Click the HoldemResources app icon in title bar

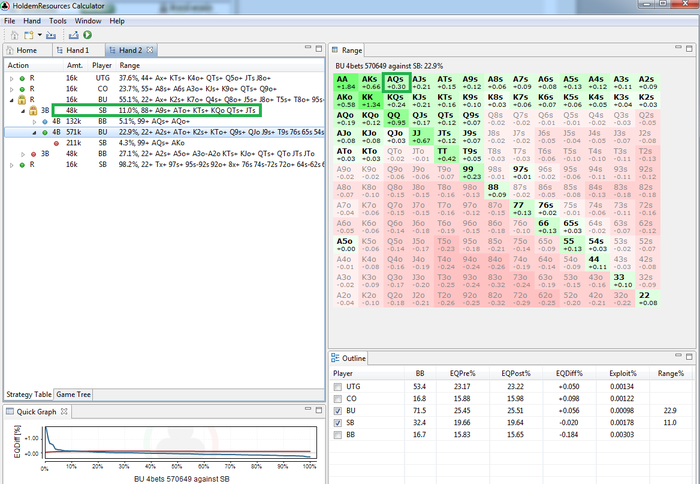click(6, 6)
